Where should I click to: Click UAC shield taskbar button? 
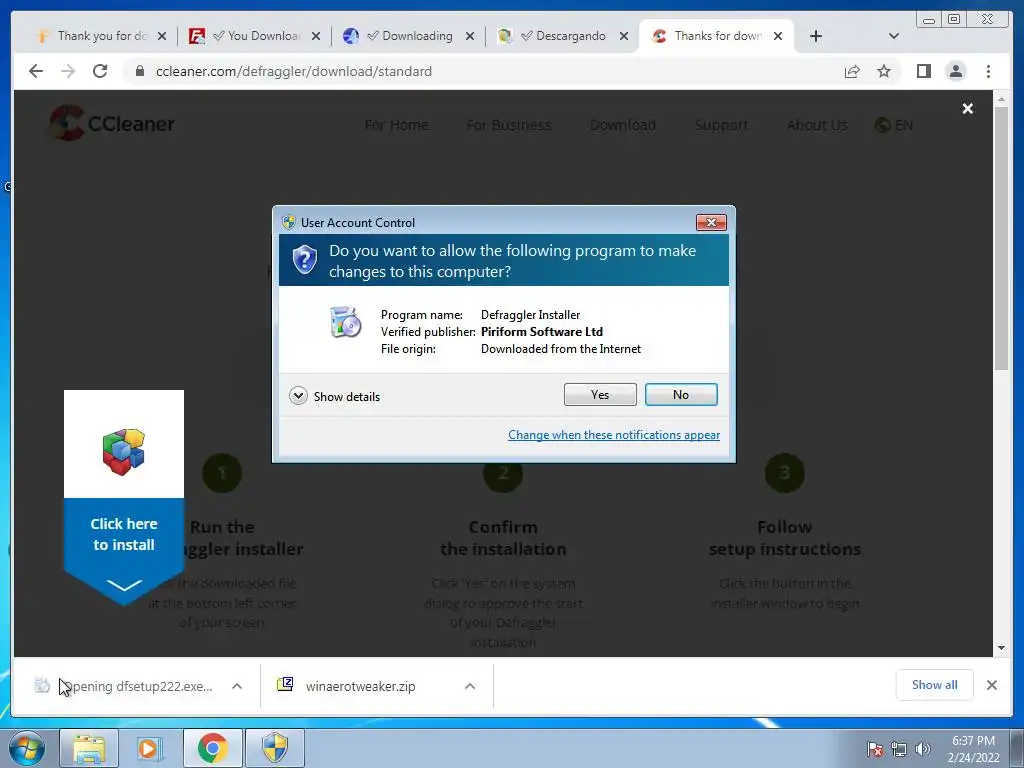[x=275, y=749]
